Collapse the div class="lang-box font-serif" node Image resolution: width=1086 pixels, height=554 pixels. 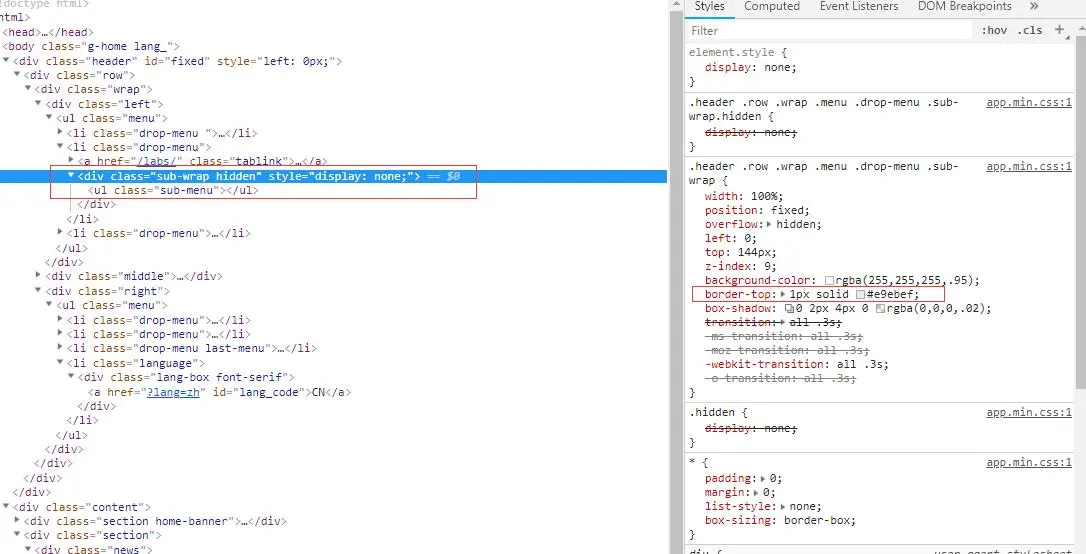(71, 377)
